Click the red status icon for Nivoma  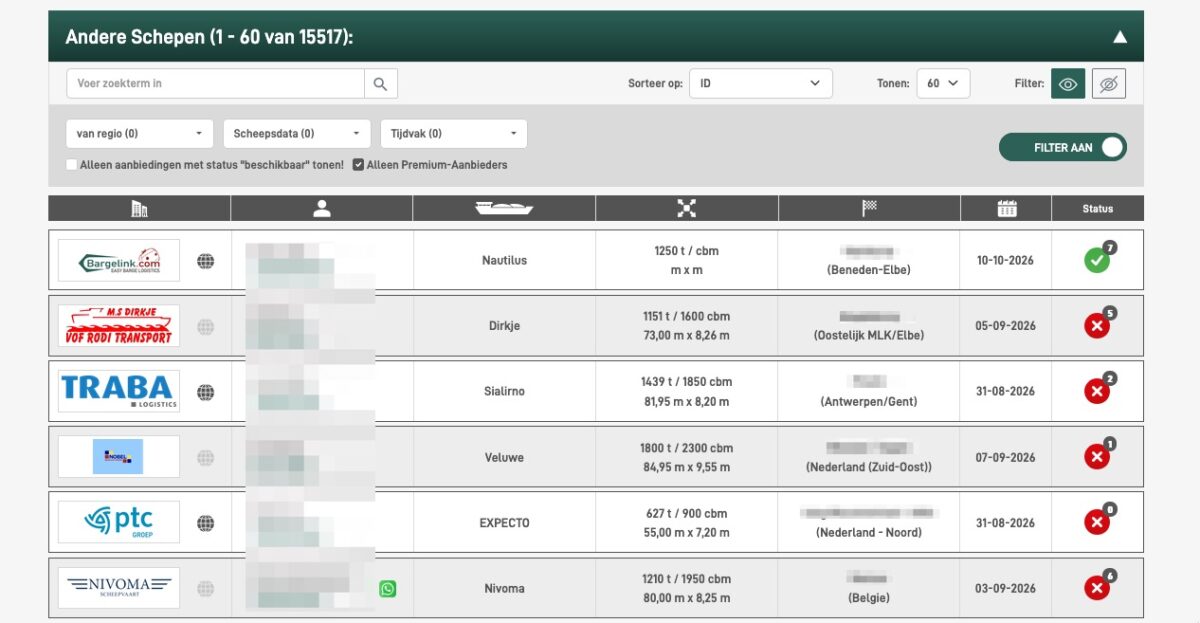click(1097, 588)
